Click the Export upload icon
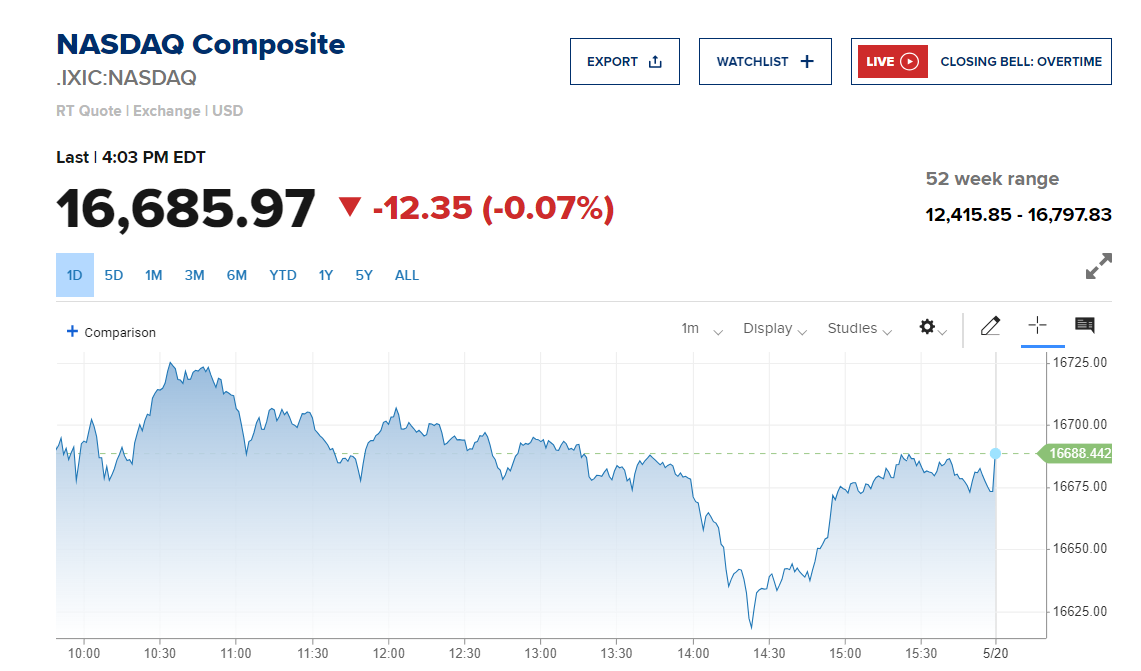The width and height of the screenshot is (1141, 671). click(655, 62)
